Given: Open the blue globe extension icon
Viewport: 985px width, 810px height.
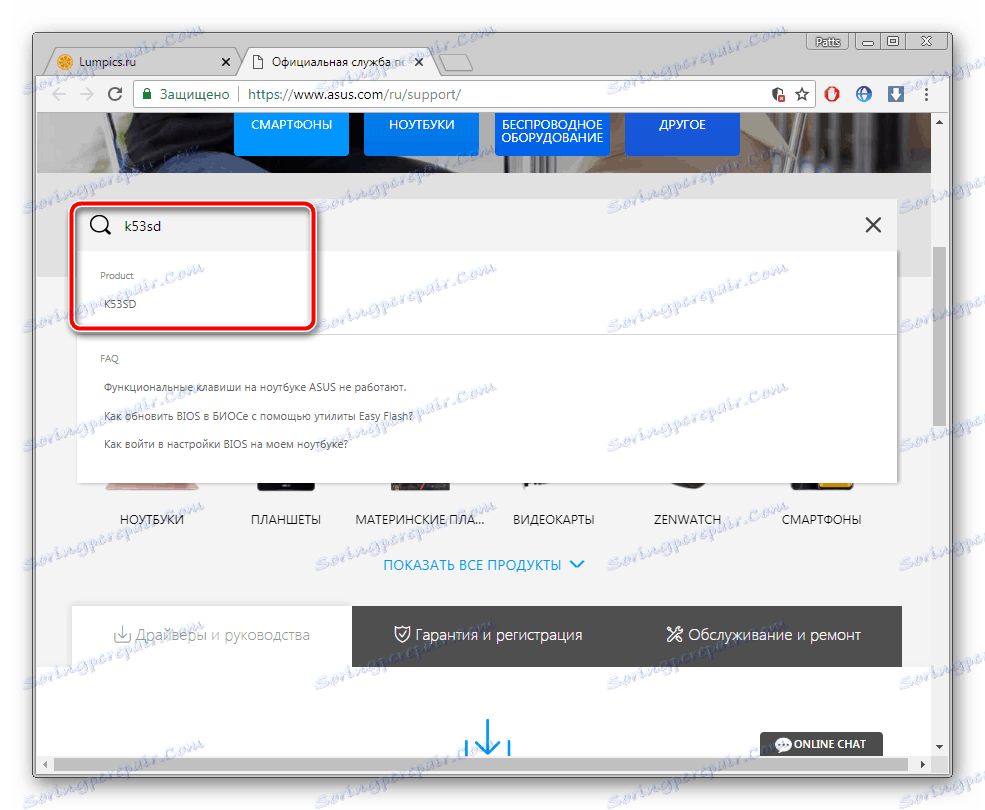Looking at the screenshot, I should click(862, 93).
